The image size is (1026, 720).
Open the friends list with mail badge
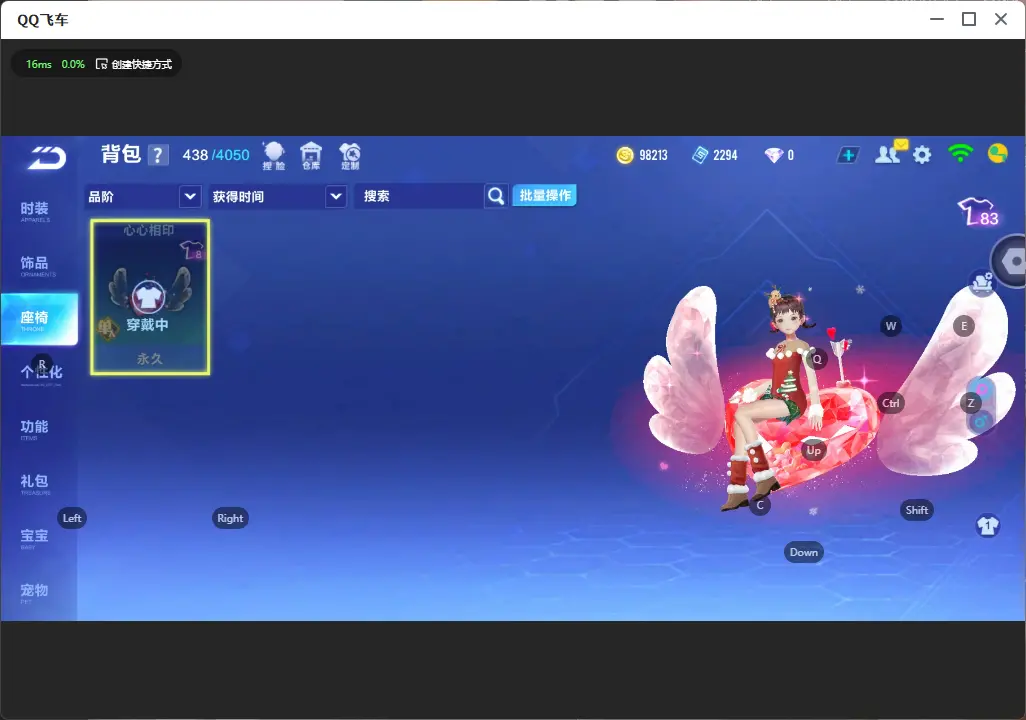(891, 153)
